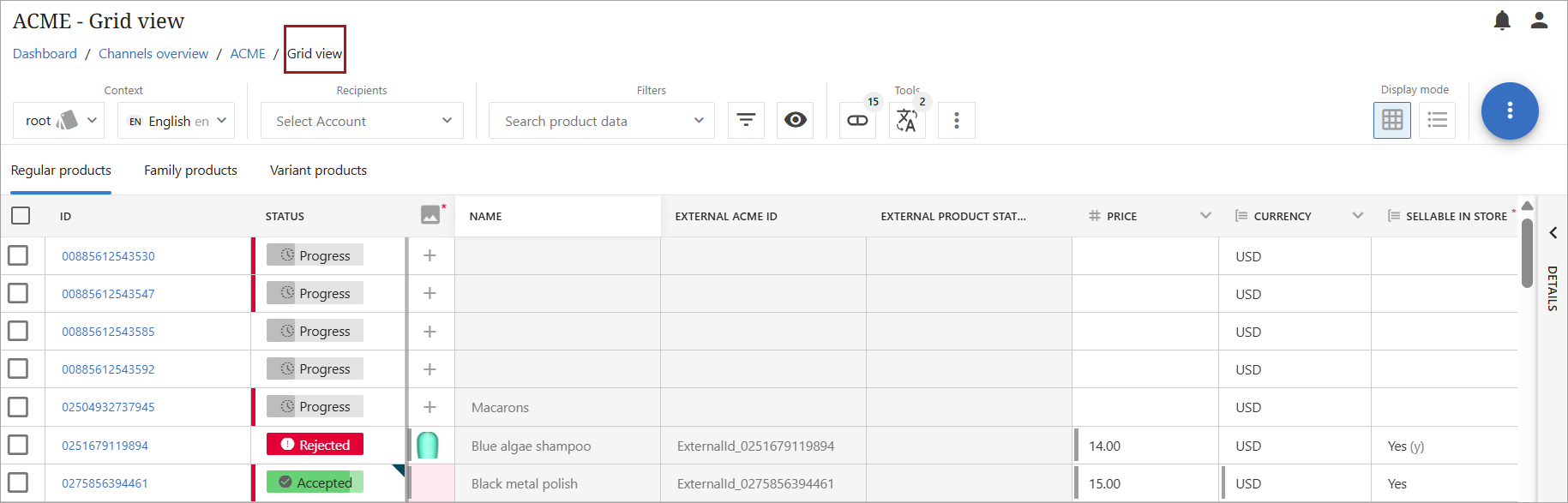Select the row checkbox for 00885612543530
The width and height of the screenshot is (1568, 503).
[18, 255]
